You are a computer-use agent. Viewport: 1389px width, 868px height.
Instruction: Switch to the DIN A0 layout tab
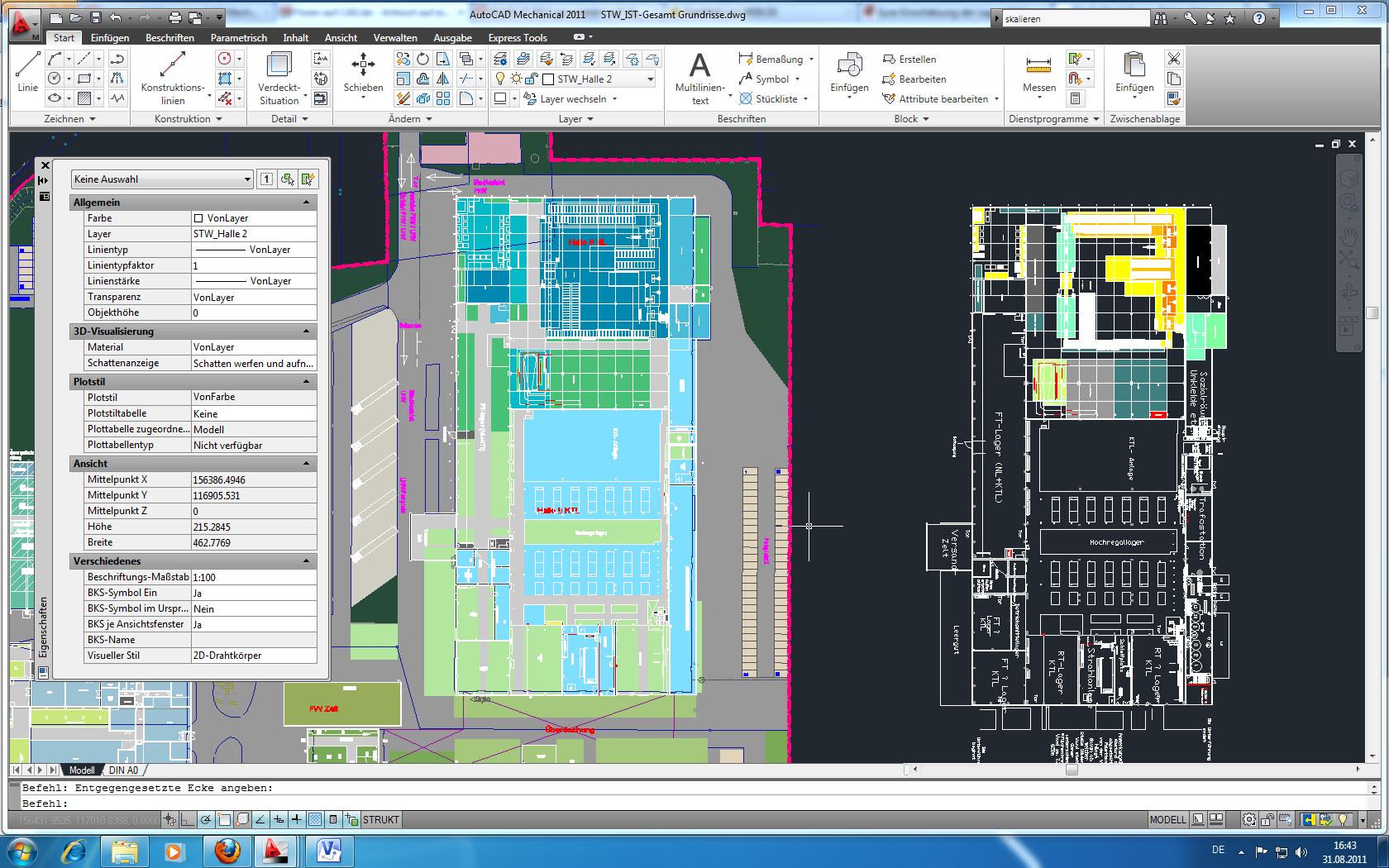124,770
